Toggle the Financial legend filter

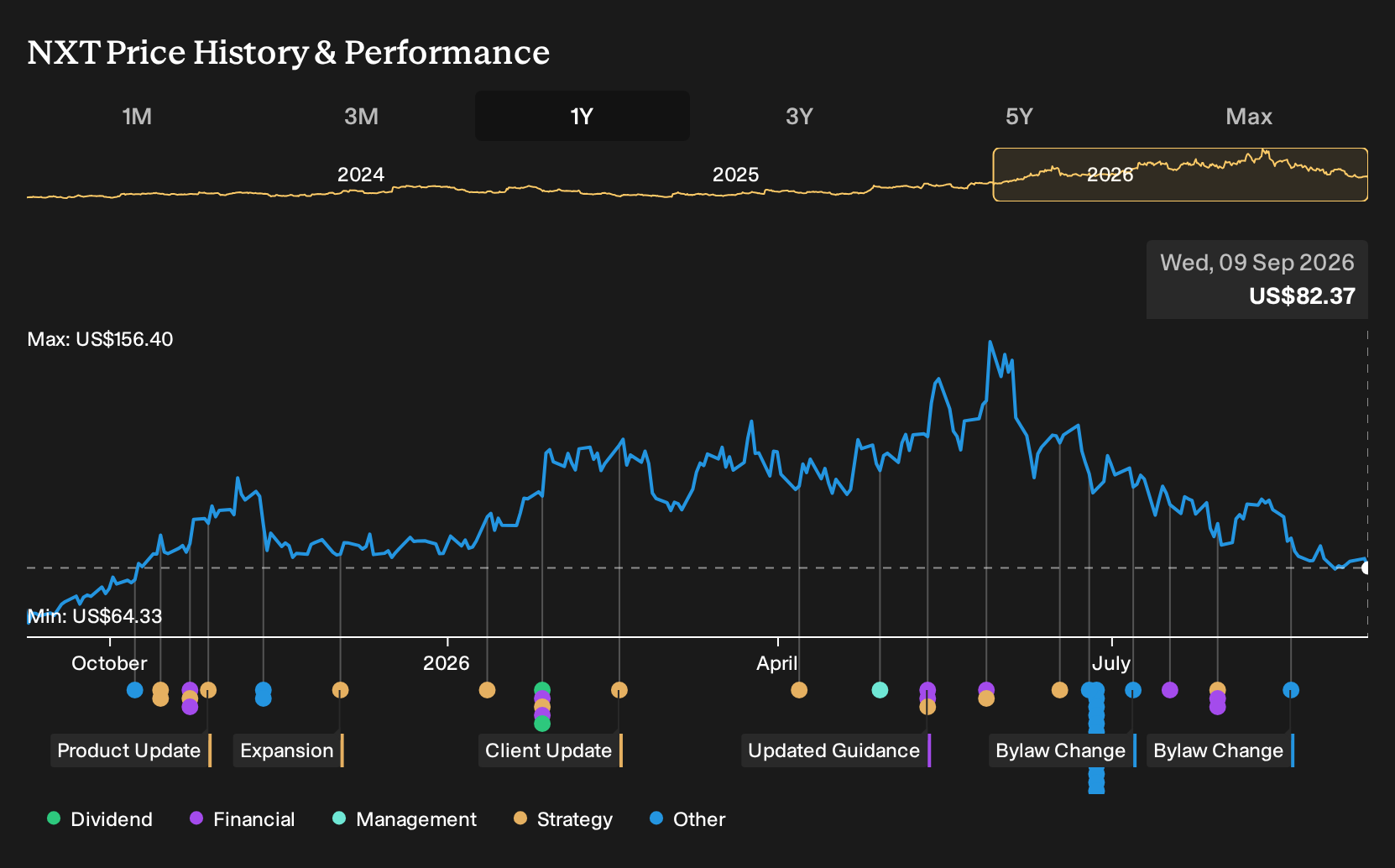[x=242, y=819]
